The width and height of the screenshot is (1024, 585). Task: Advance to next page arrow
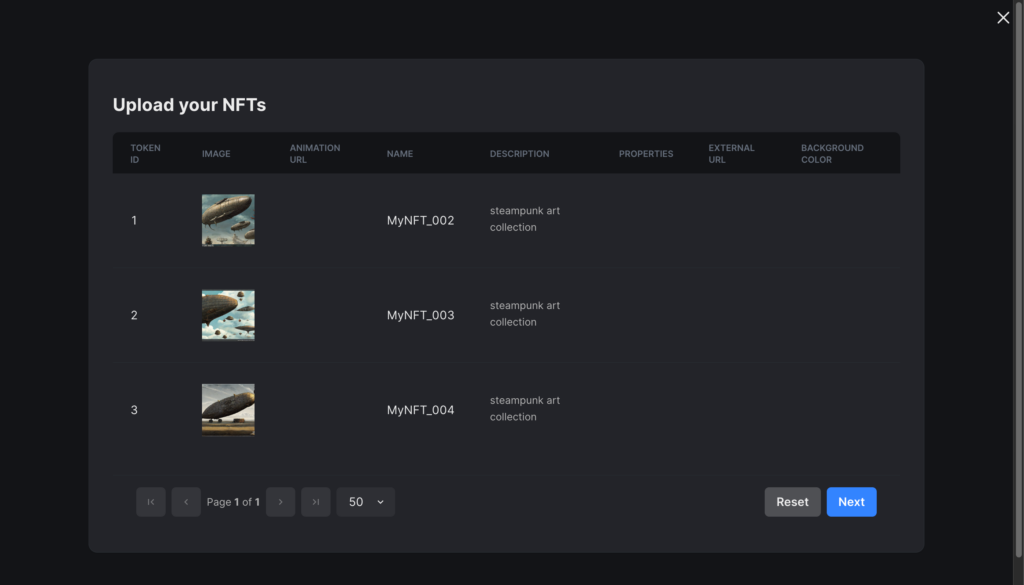pos(281,501)
